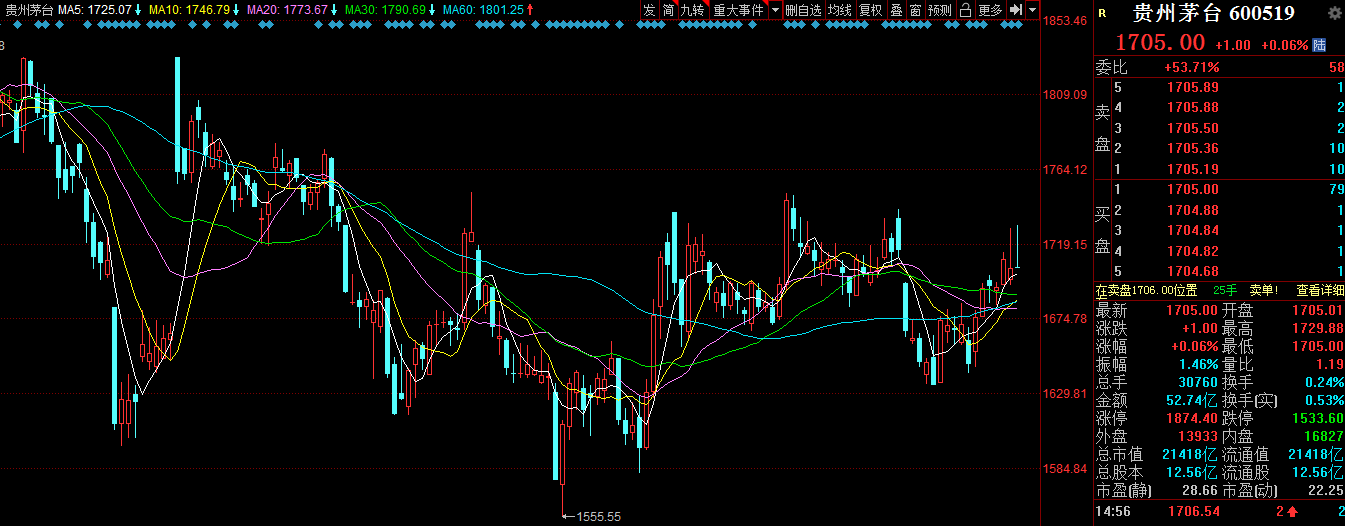
Task: Select buy level 5 price 1704.68
Action: pyautogui.click(x=1192, y=271)
